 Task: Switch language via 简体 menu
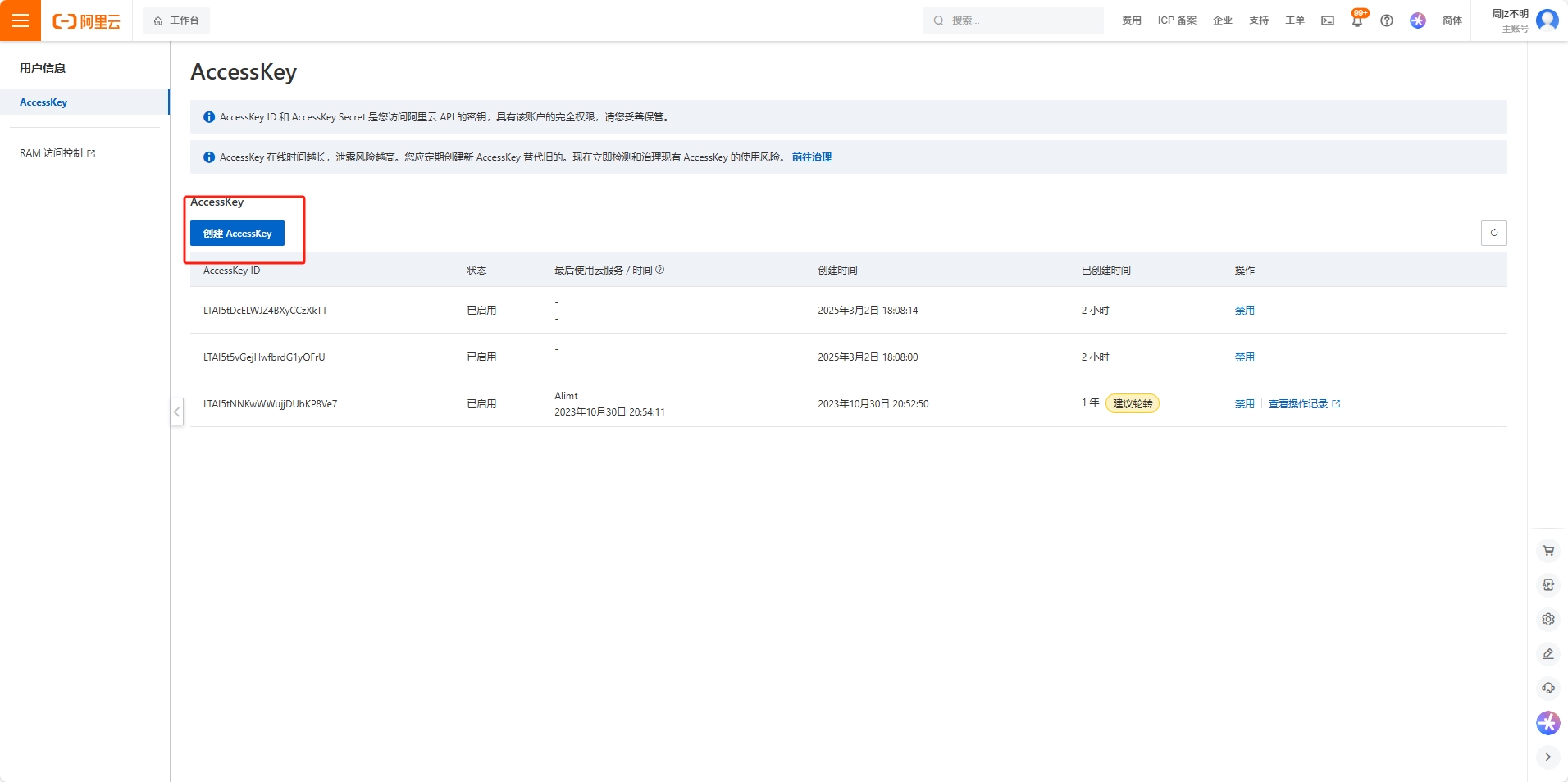coord(1452,20)
